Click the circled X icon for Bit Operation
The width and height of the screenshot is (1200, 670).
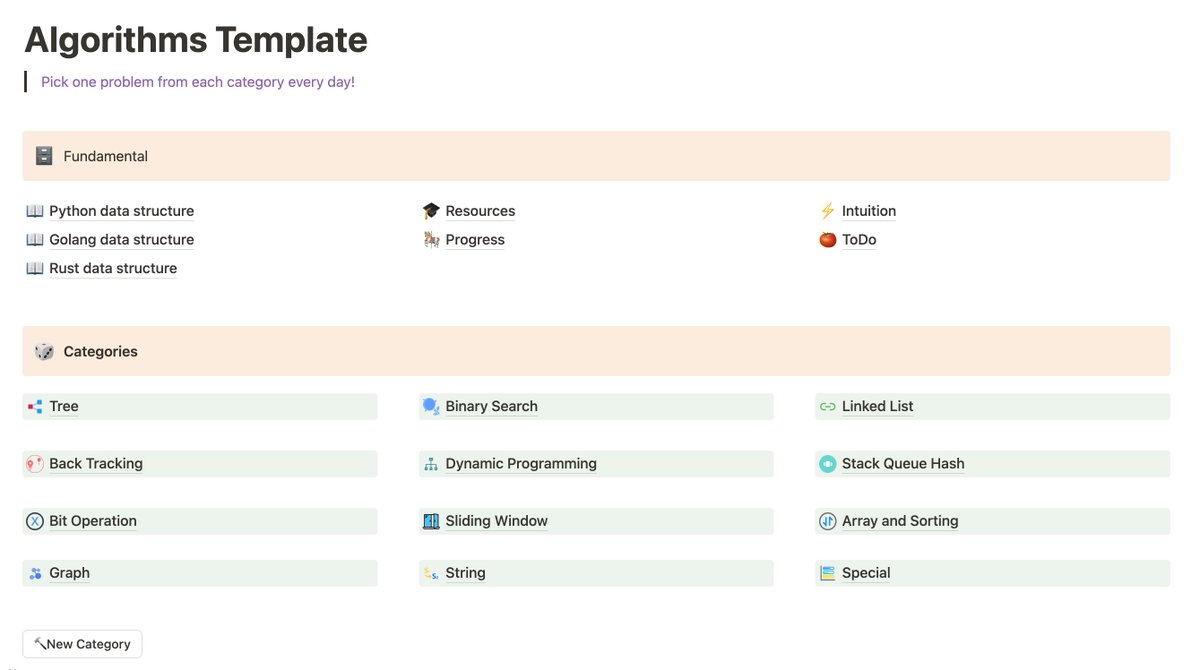[x=35, y=521]
